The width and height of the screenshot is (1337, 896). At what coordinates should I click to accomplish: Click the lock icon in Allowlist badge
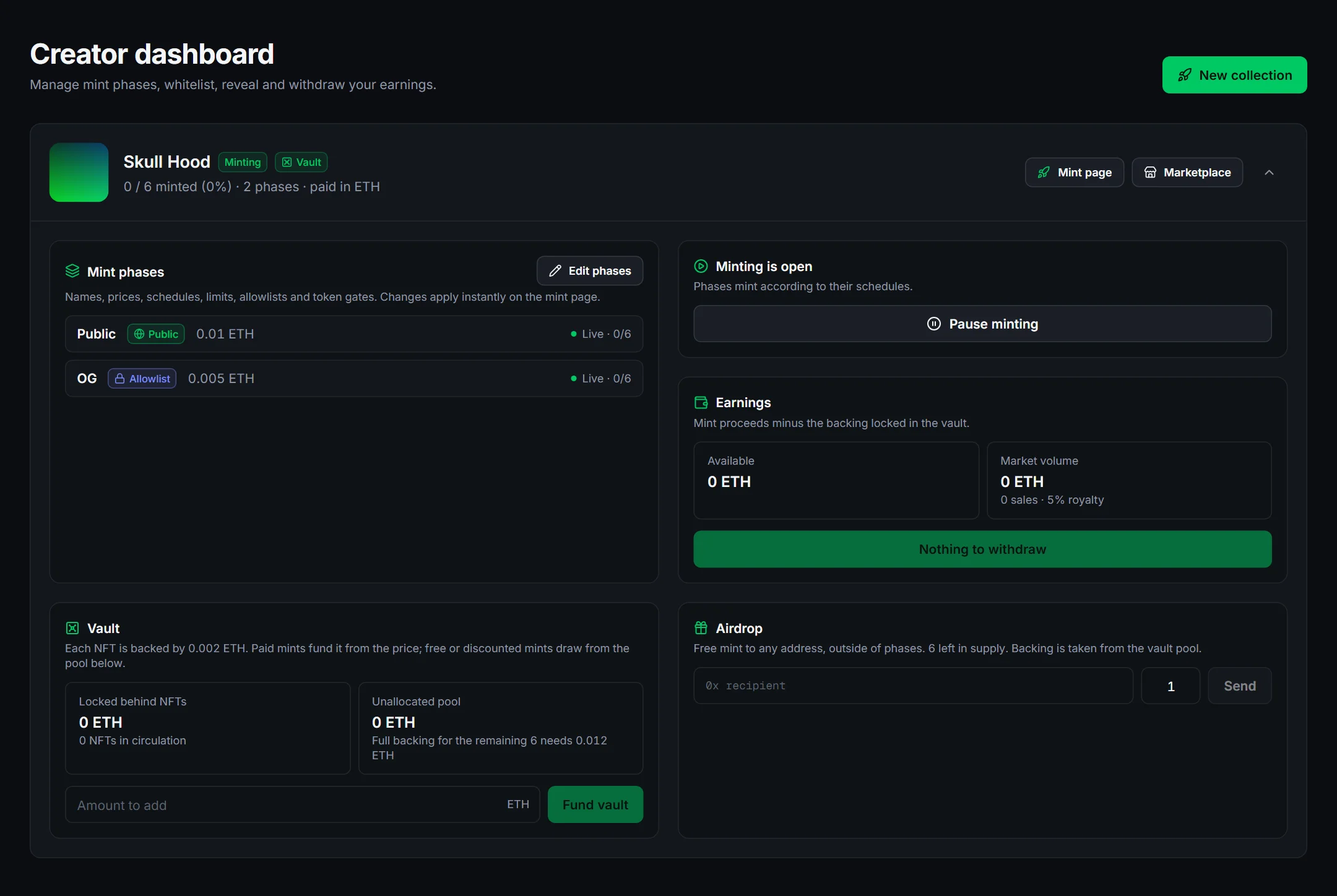(119, 379)
